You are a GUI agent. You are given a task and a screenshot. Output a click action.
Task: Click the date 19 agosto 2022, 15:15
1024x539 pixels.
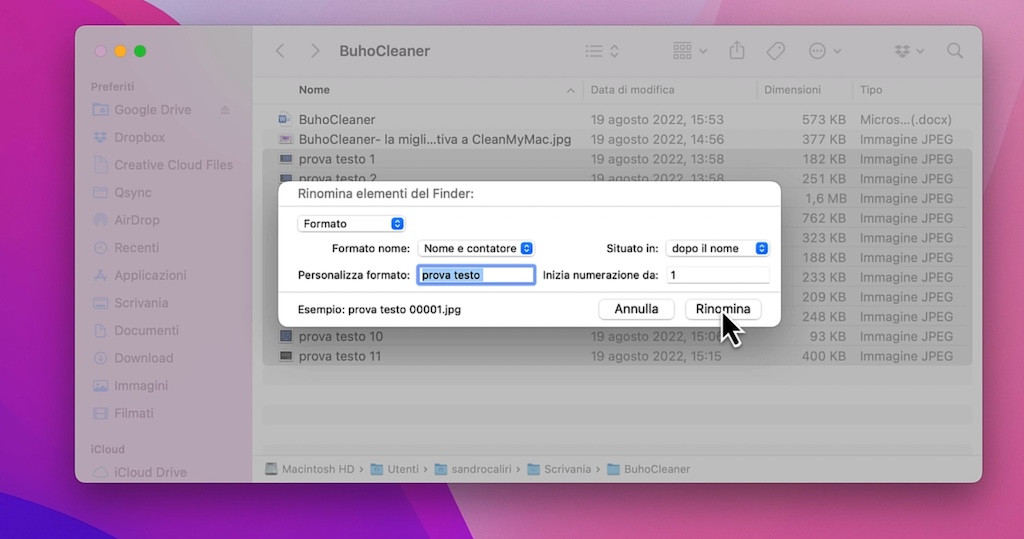pos(656,356)
